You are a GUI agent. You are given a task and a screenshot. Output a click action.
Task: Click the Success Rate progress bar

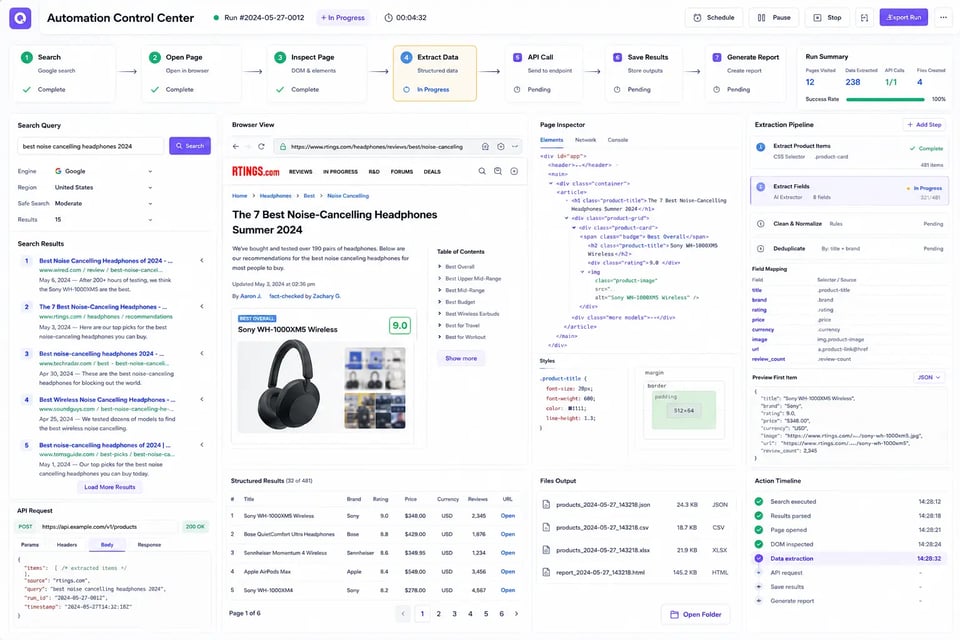tap(885, 99)
